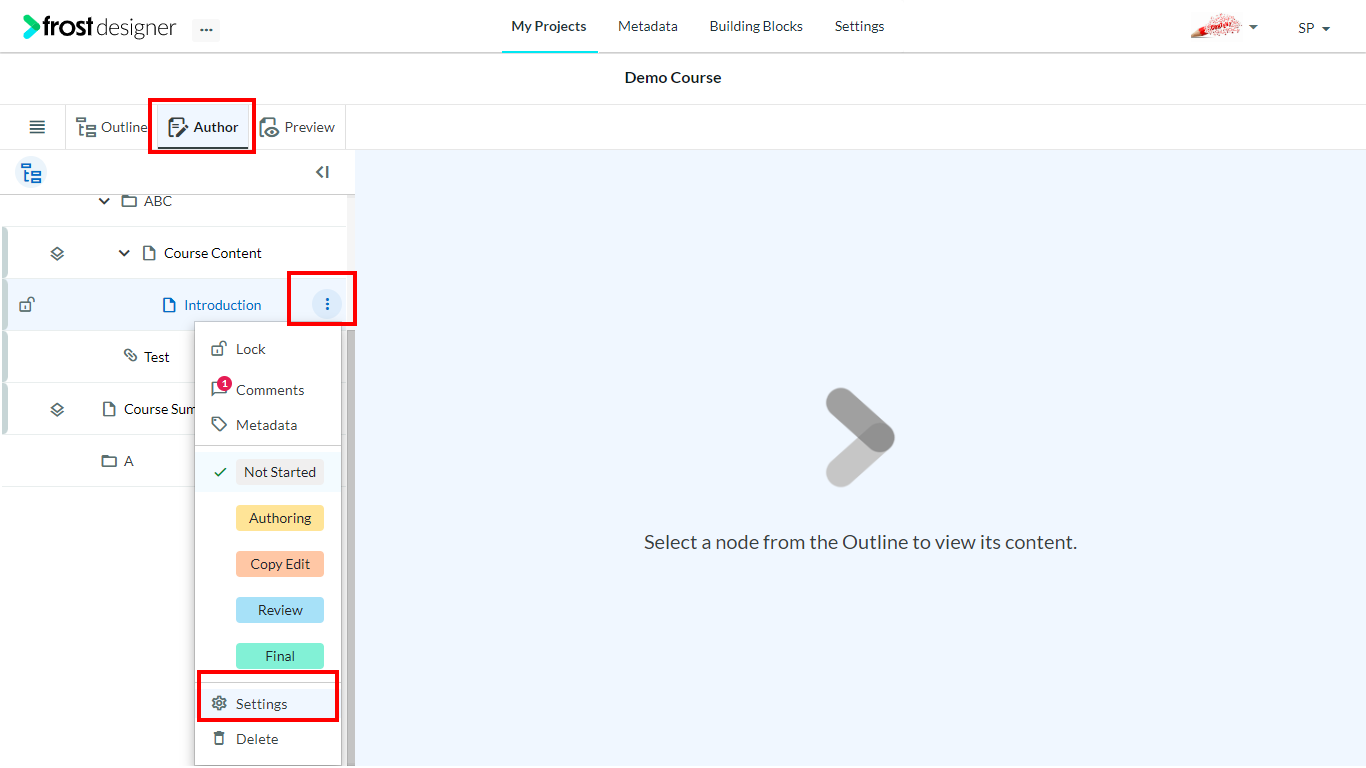Image resolution: width=1366 pixels, height=768 pixels.
Task: Open the Metadata top navigation item
Action: 648,27
